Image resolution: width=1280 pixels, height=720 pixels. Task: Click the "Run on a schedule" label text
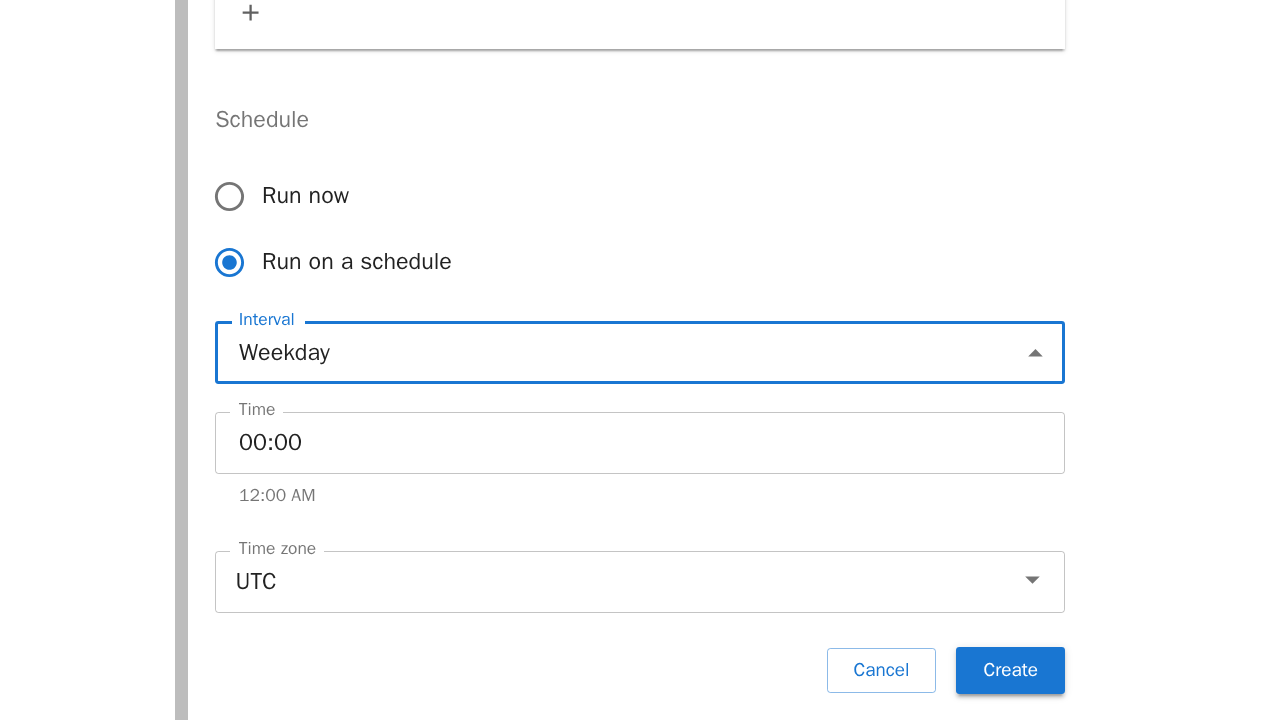pyautogui.click(x=356, y=262)
